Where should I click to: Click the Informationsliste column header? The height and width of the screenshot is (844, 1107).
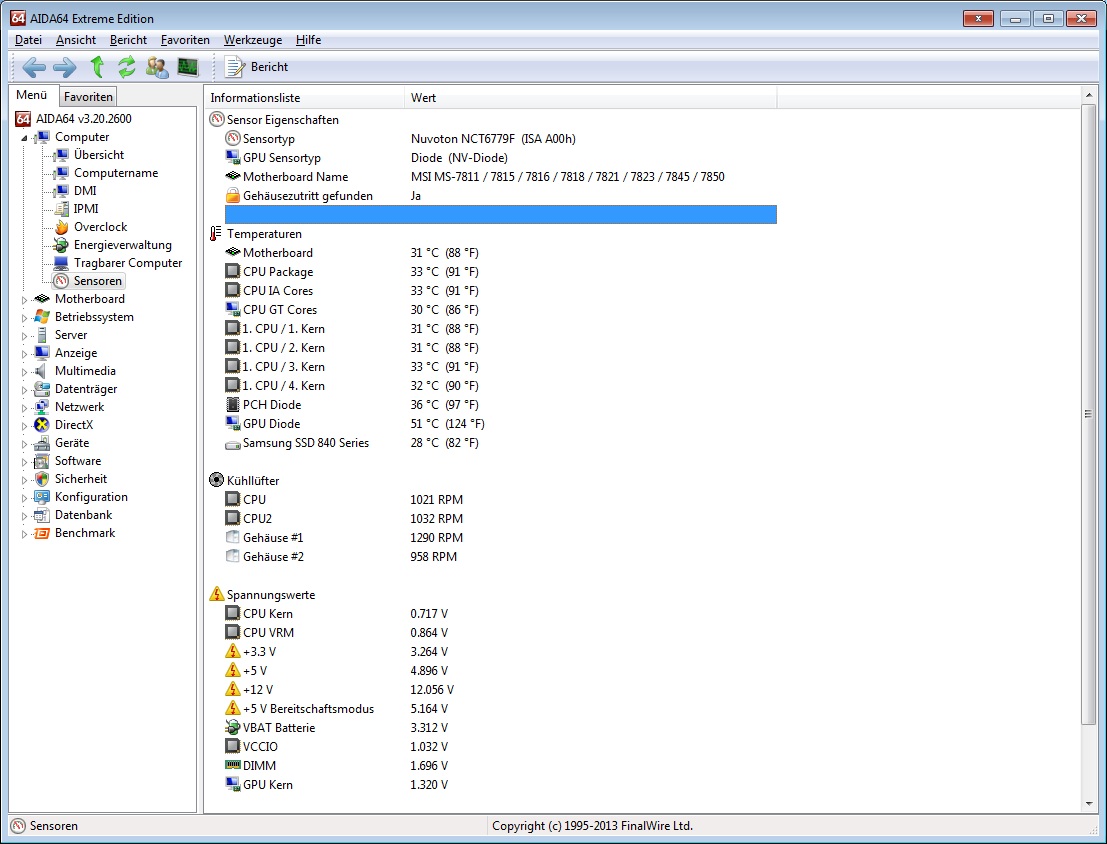point(305,97)
